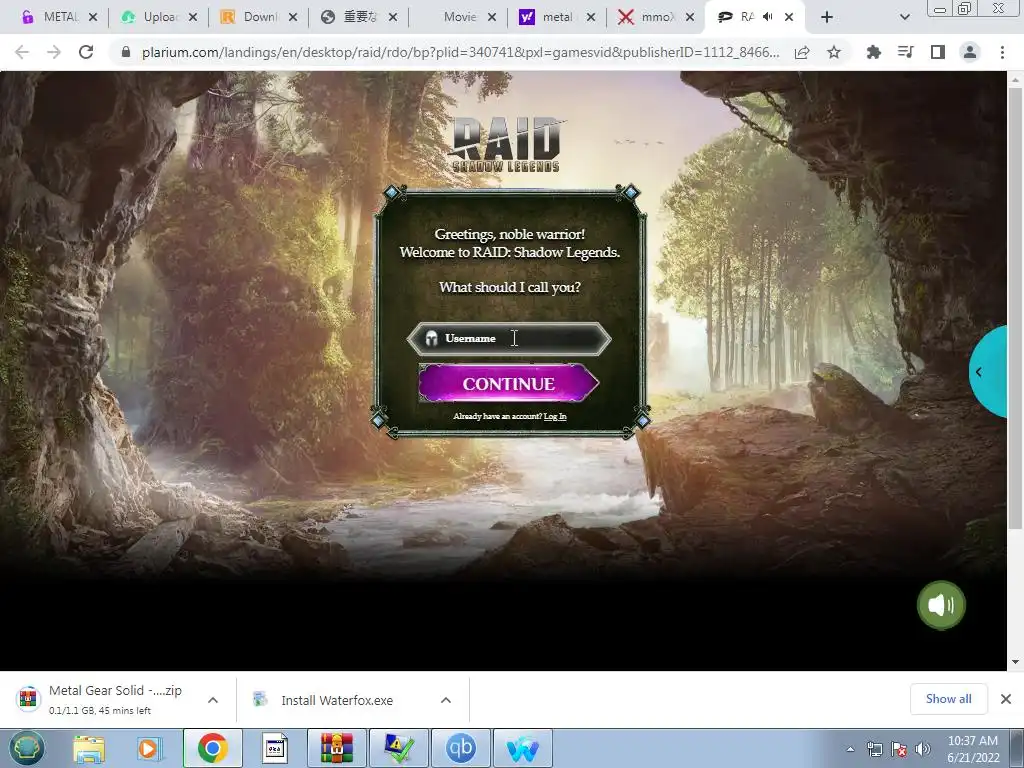Screen dimensions: 1024x768
Task: Toggle the browser side panel icon
Action: click(x=938, y=52)
